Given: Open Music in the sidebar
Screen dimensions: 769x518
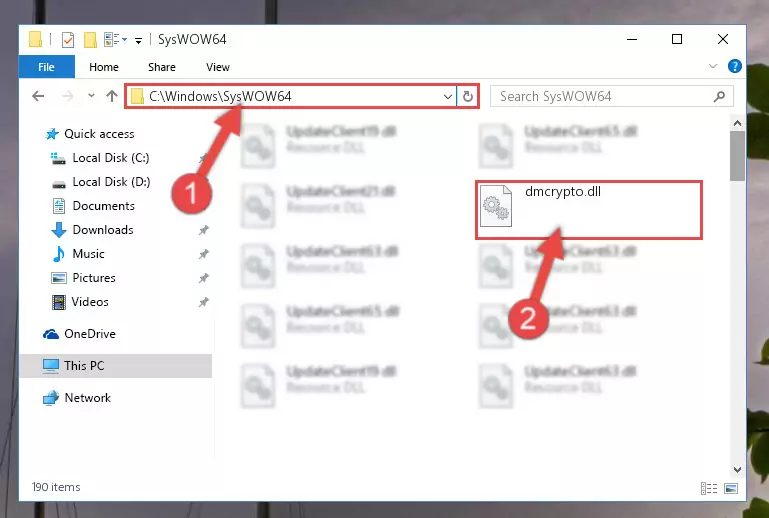Looking at the screenshot, I should coord(88,254).
